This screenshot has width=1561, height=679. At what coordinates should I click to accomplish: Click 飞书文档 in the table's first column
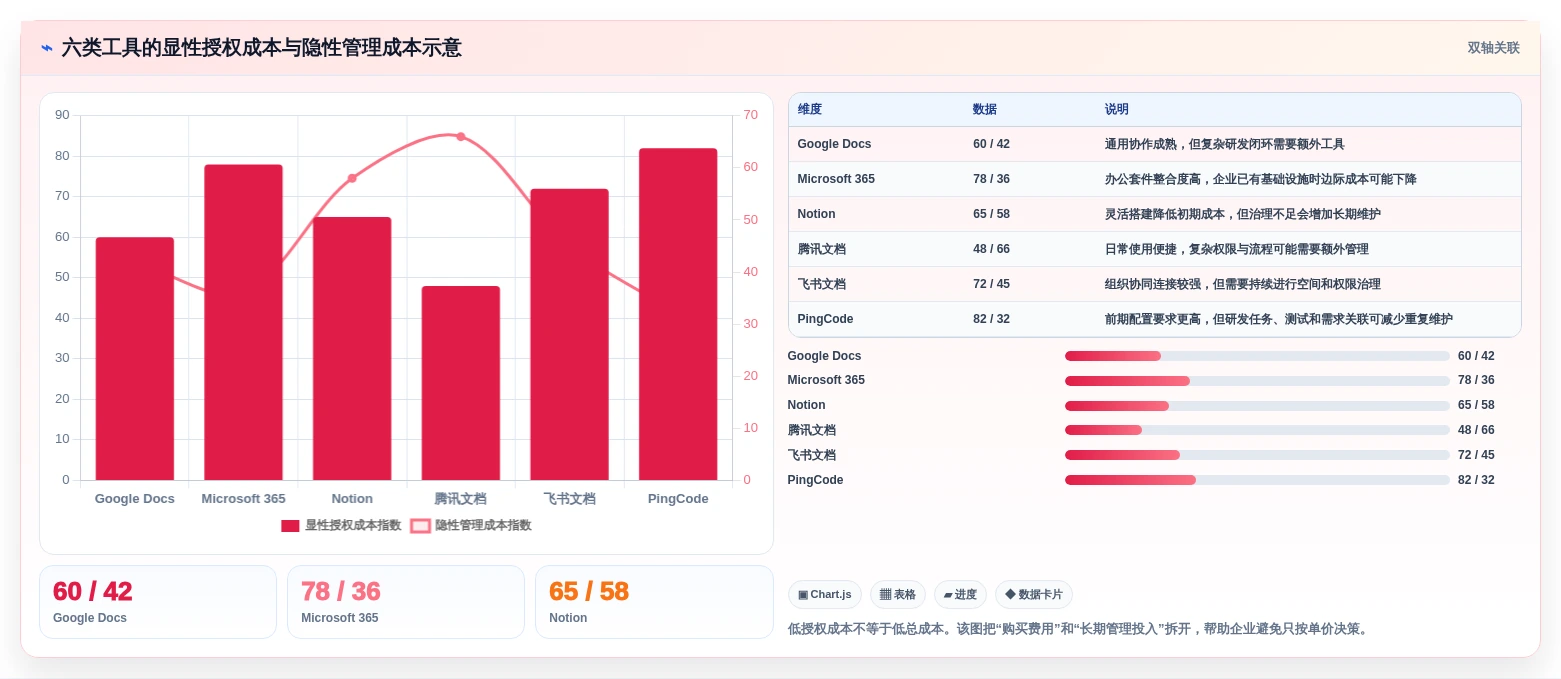tap(822, 284)
